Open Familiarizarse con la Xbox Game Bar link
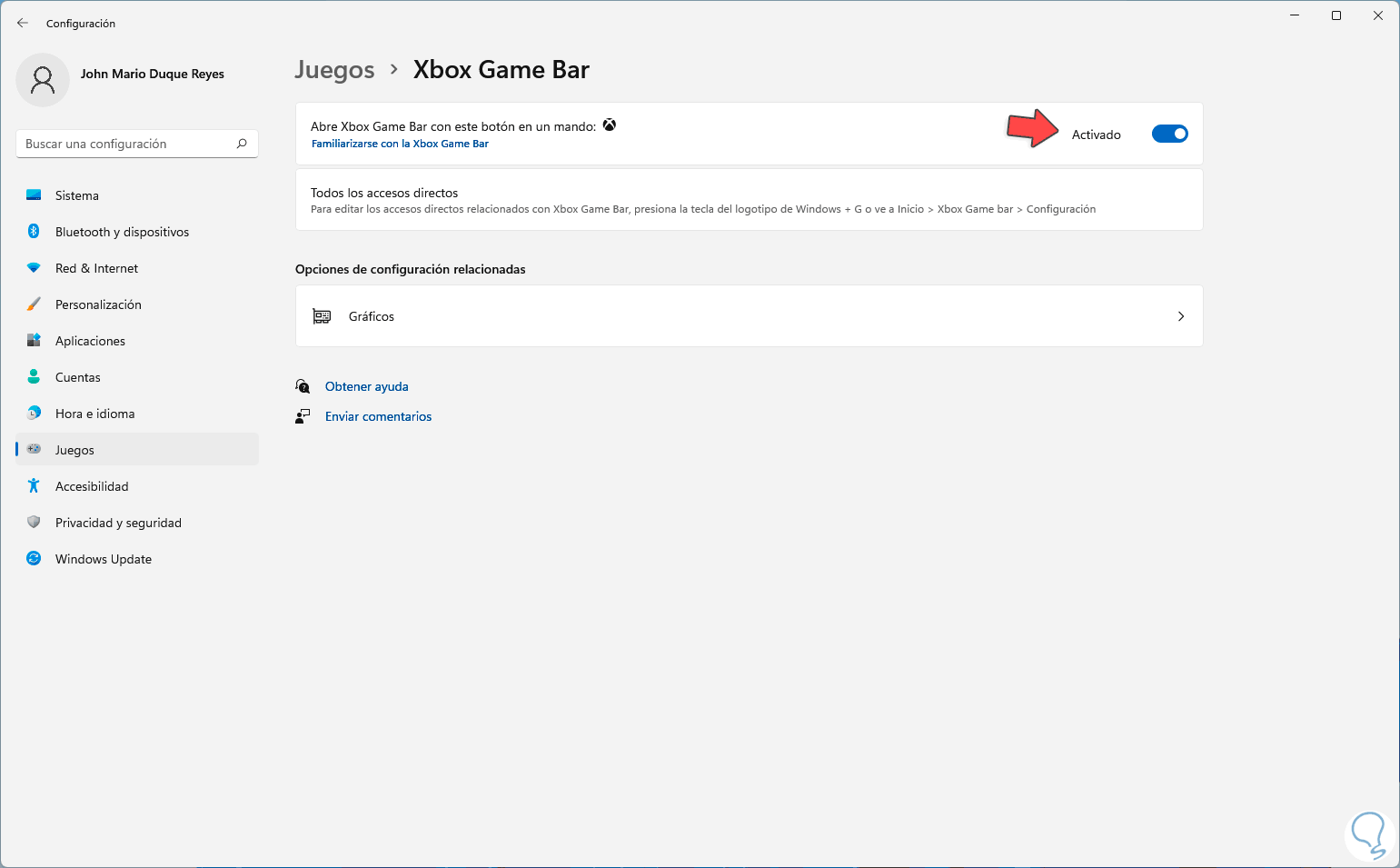The width and height of the screenshot is (1400, 868). 400,144
